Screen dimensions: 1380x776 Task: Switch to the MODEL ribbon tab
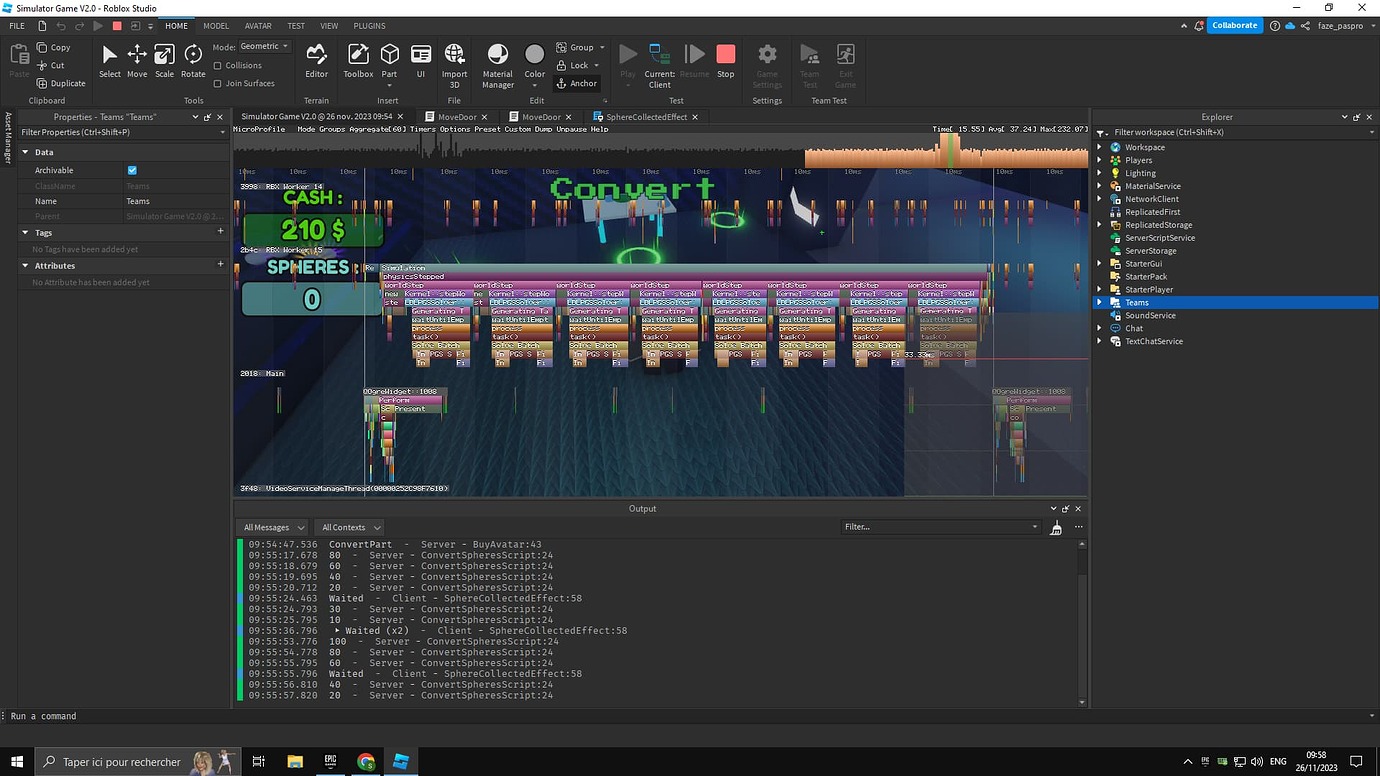tap(216, 26)
